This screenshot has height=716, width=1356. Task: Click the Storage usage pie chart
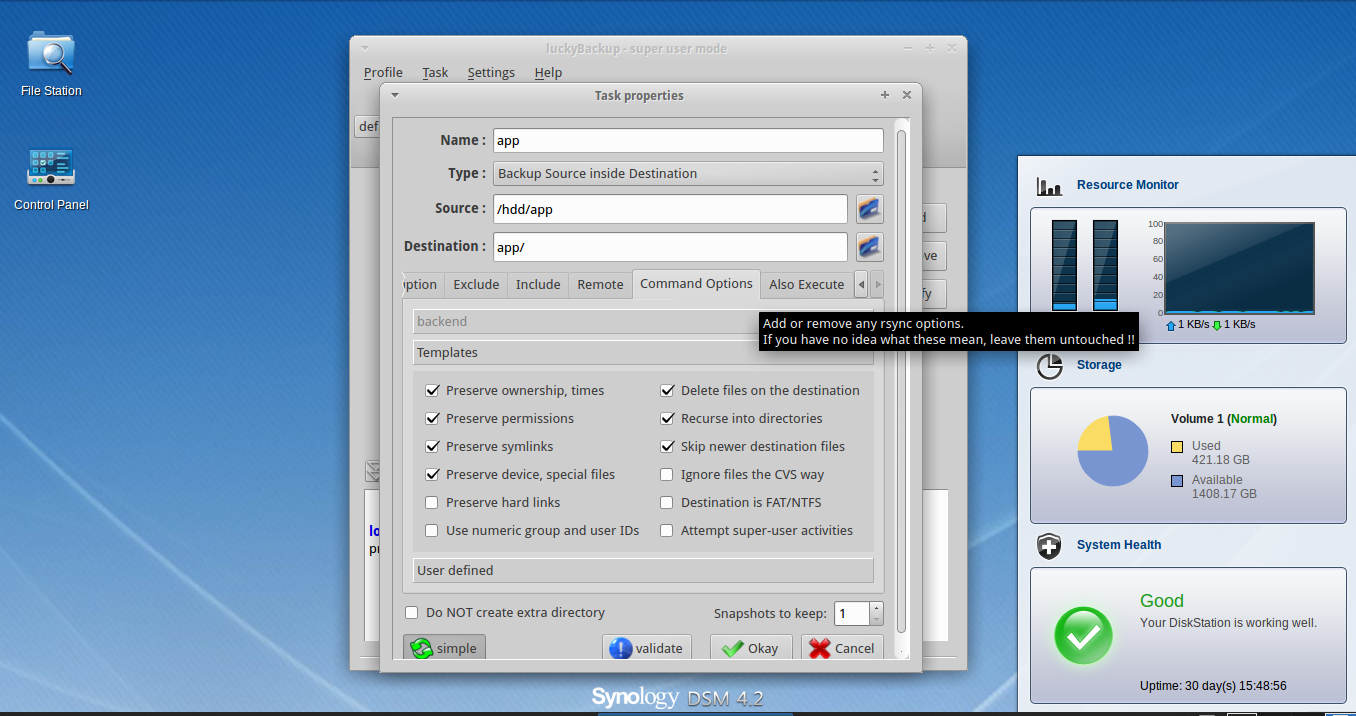[1112, 451]
